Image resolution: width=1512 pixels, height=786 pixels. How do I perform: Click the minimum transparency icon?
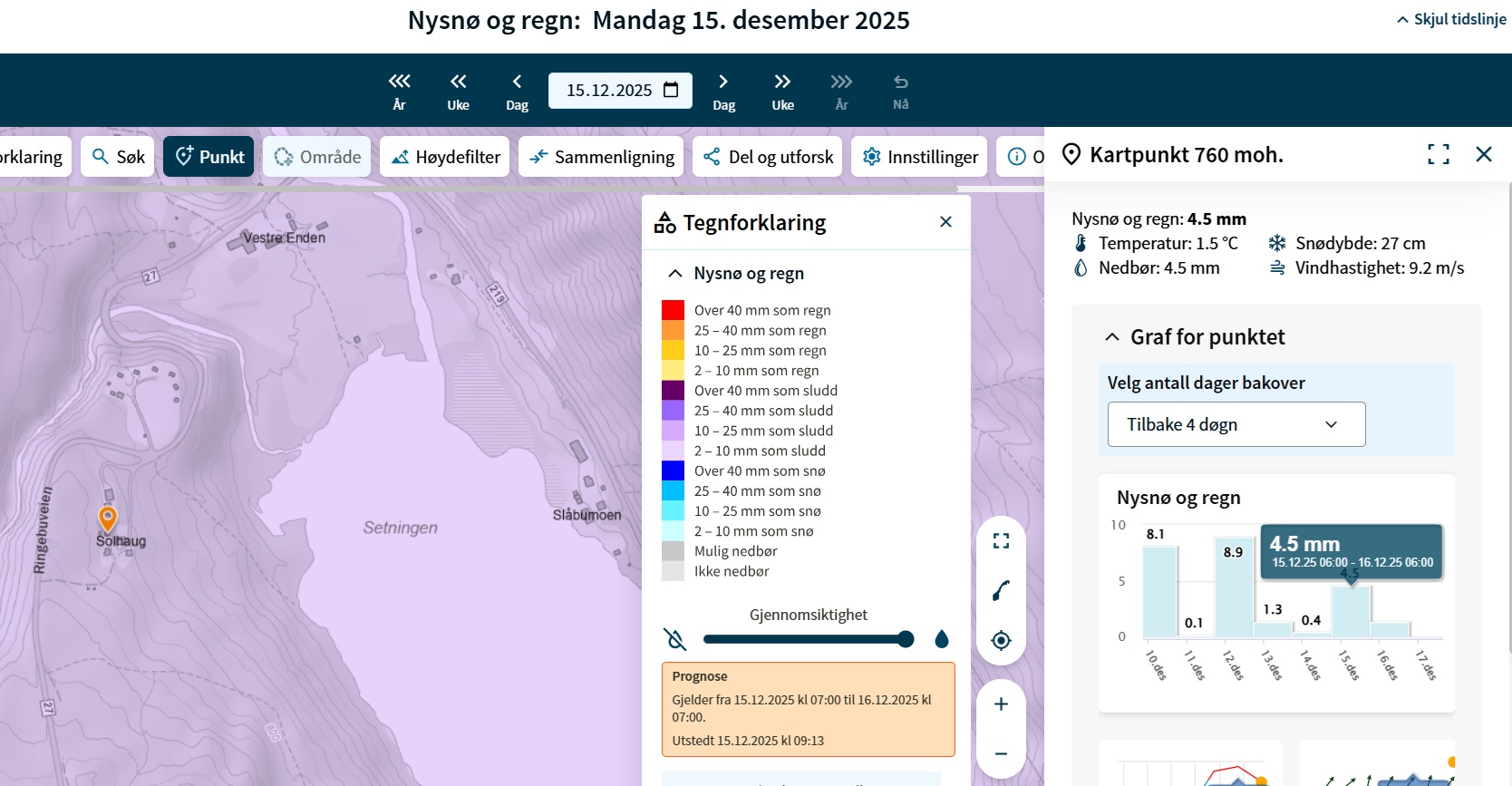click(x=675, y=639)
